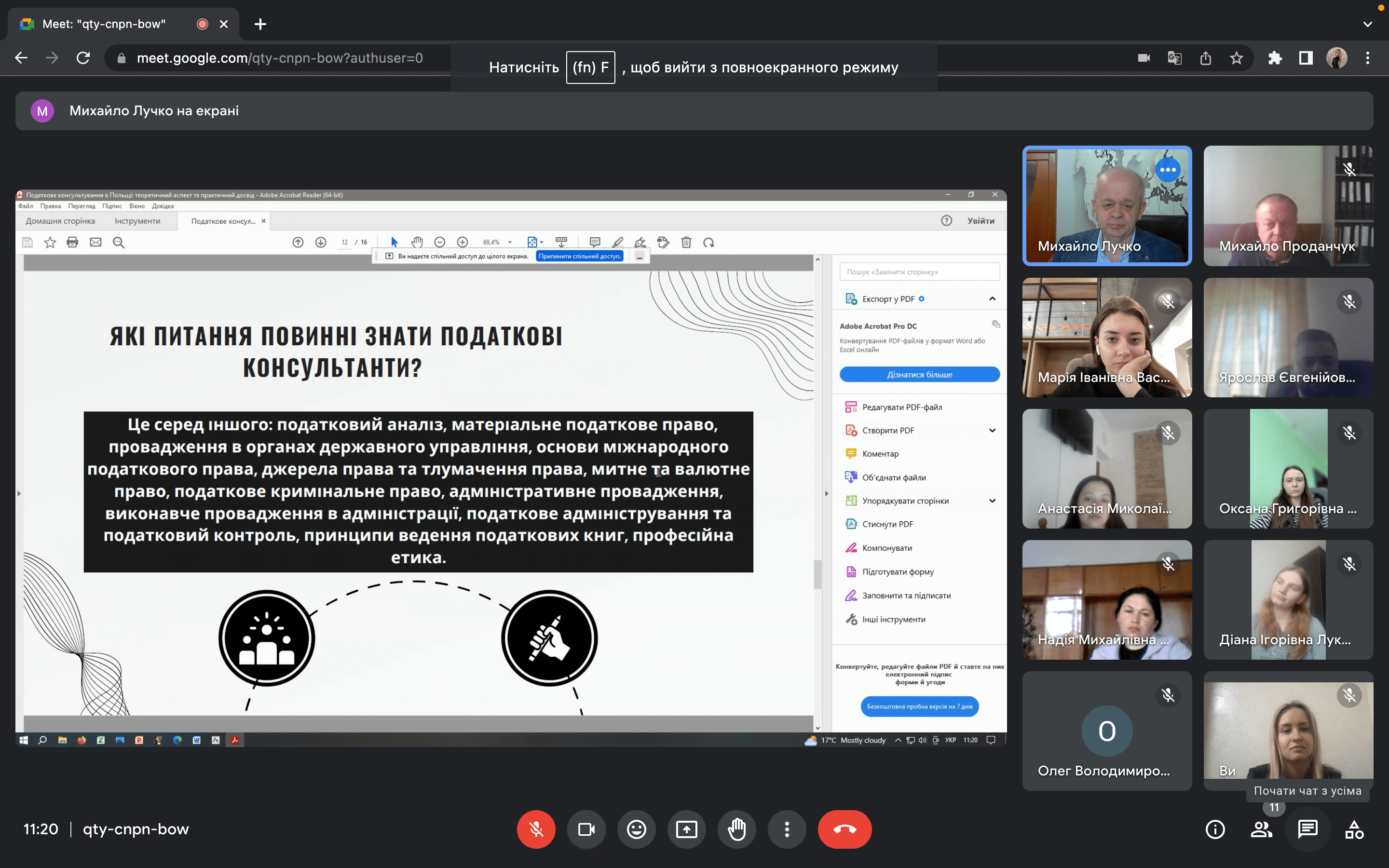Select Марія Іванівна's video tile

coord(1106,338)
